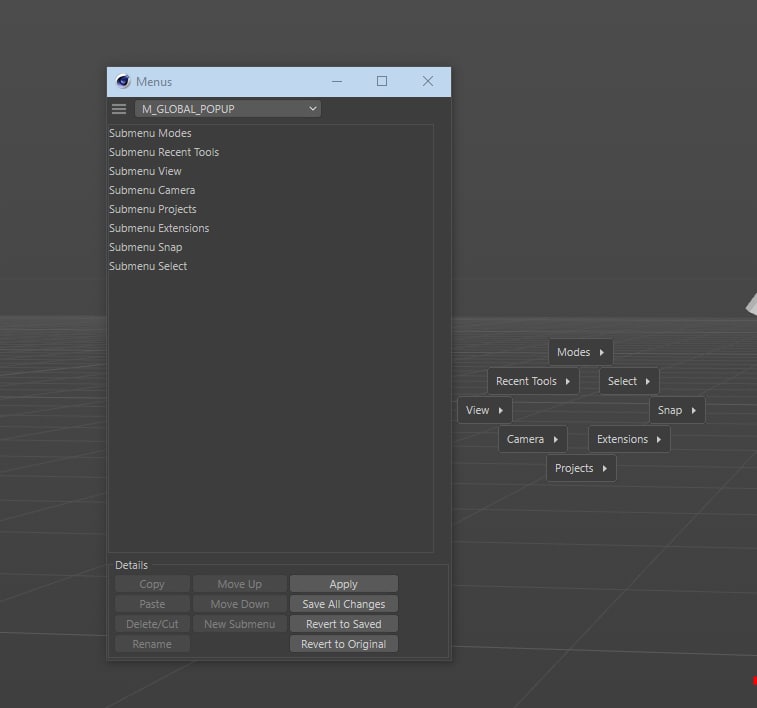This screenshot has width=757, height=708.
Task: Open the Camera popup submenu
Action: tap(533, 439)
